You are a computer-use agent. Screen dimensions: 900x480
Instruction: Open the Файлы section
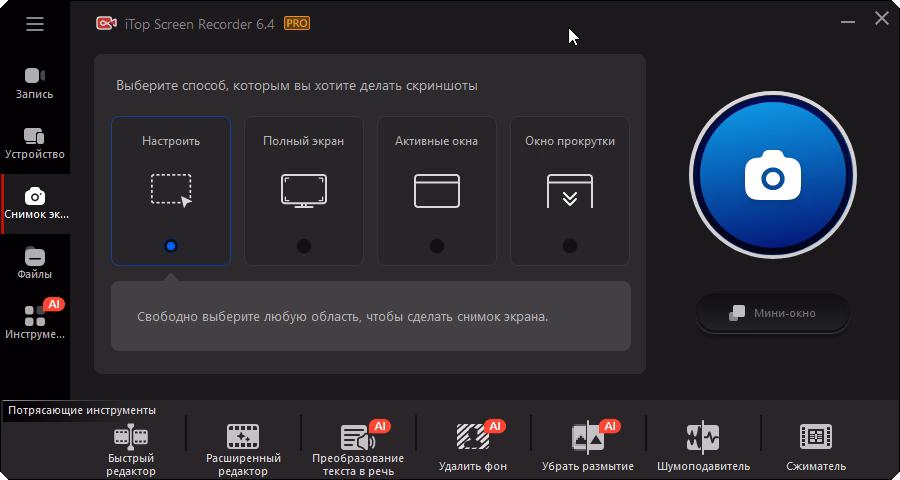[35, 263]
